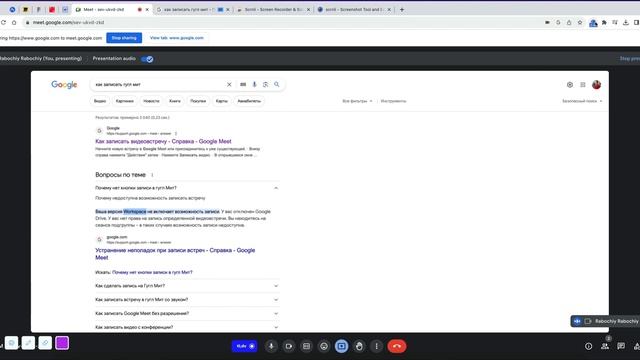The image size is (640, 360).
Task: Click the Искать: Почему нет кнопки link
Action: (x=152, y=272)
